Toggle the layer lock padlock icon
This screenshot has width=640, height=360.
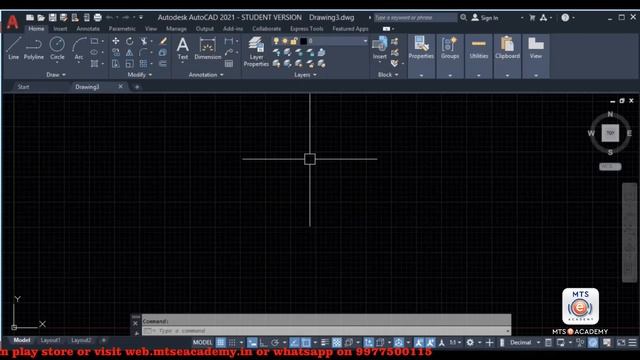point(294,41)
